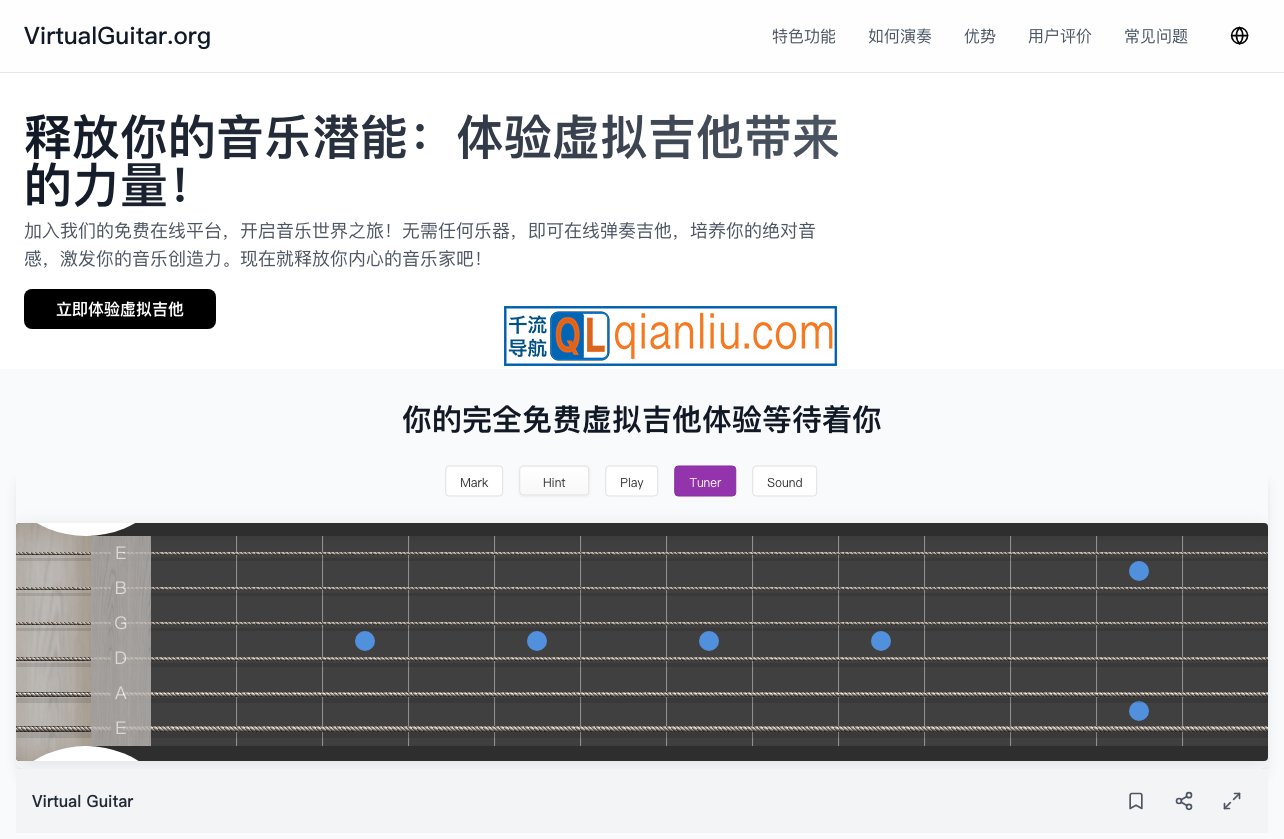Enable the Tuner mode
Image resolution: width=1284 pixels, height=839 pixels.
[x=705, y=481]
